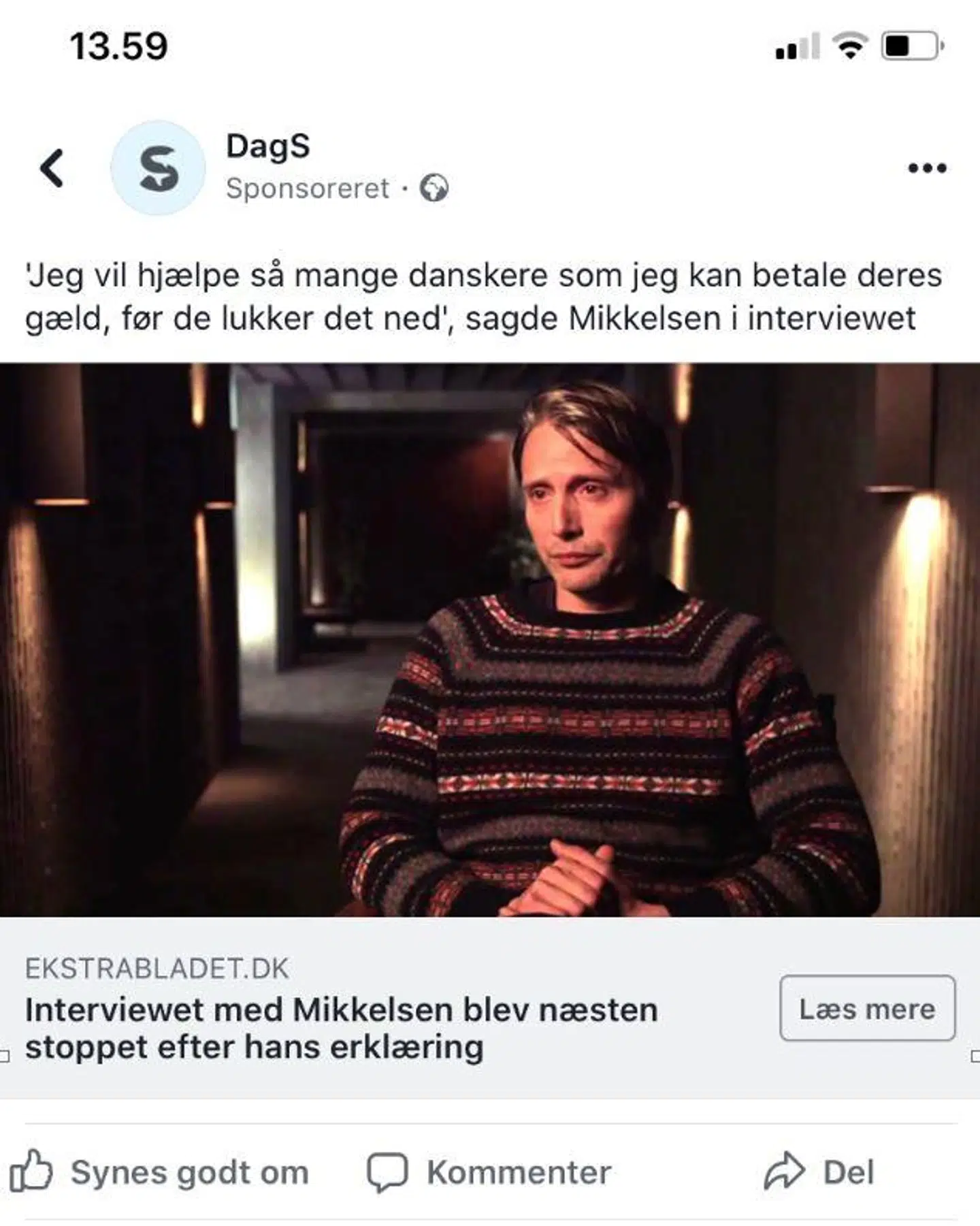Tap the 13.59 clock in status bar

(x=118, y=46)
